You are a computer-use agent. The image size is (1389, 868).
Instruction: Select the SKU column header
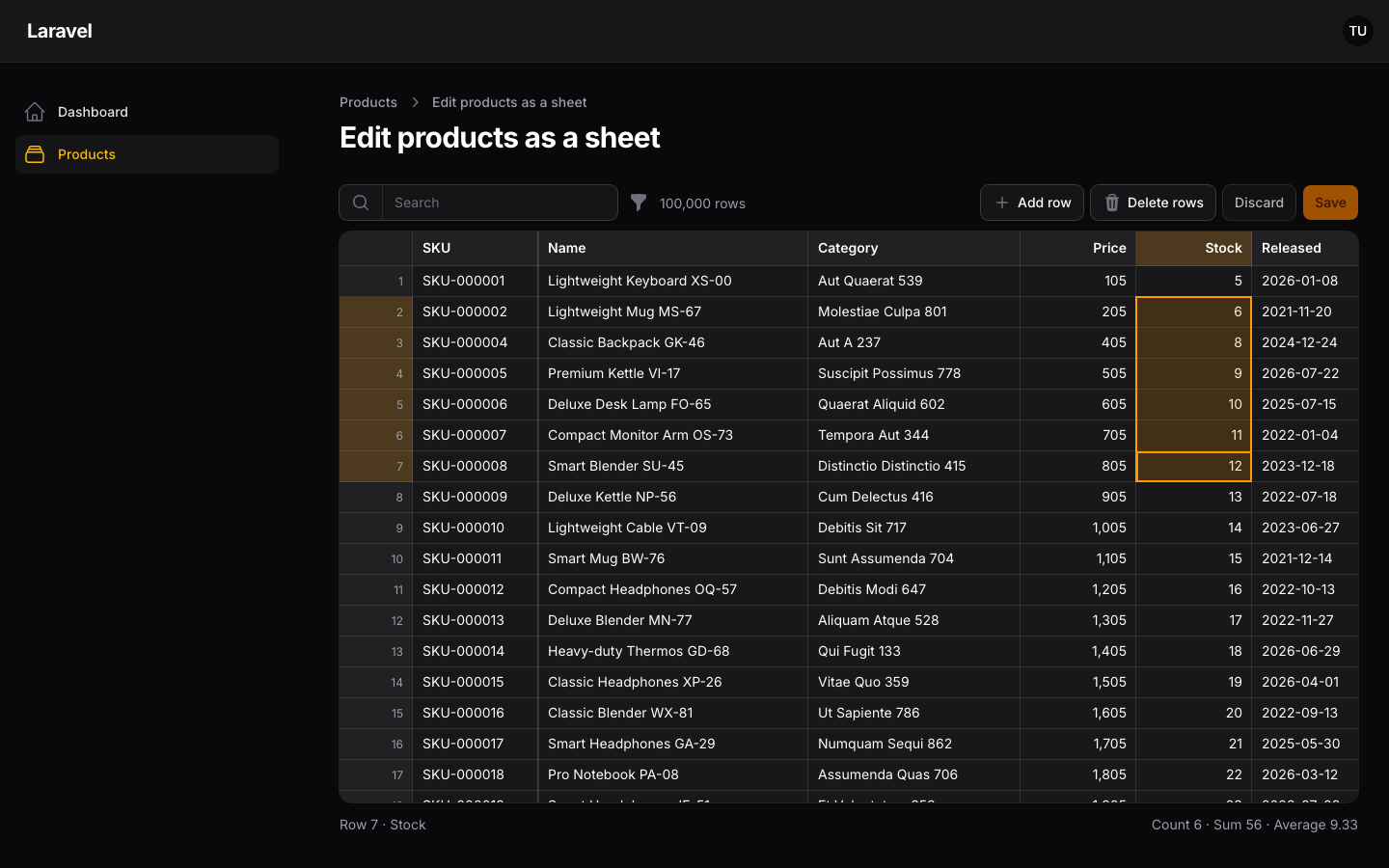tap(475, 248)
